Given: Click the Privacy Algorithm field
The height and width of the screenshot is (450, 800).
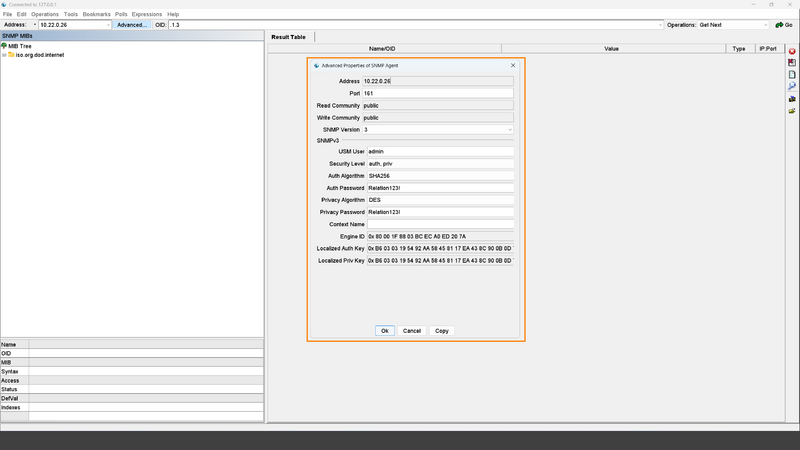Looking at the screenshot, I should pyautogui.click(x=440, y=200).
